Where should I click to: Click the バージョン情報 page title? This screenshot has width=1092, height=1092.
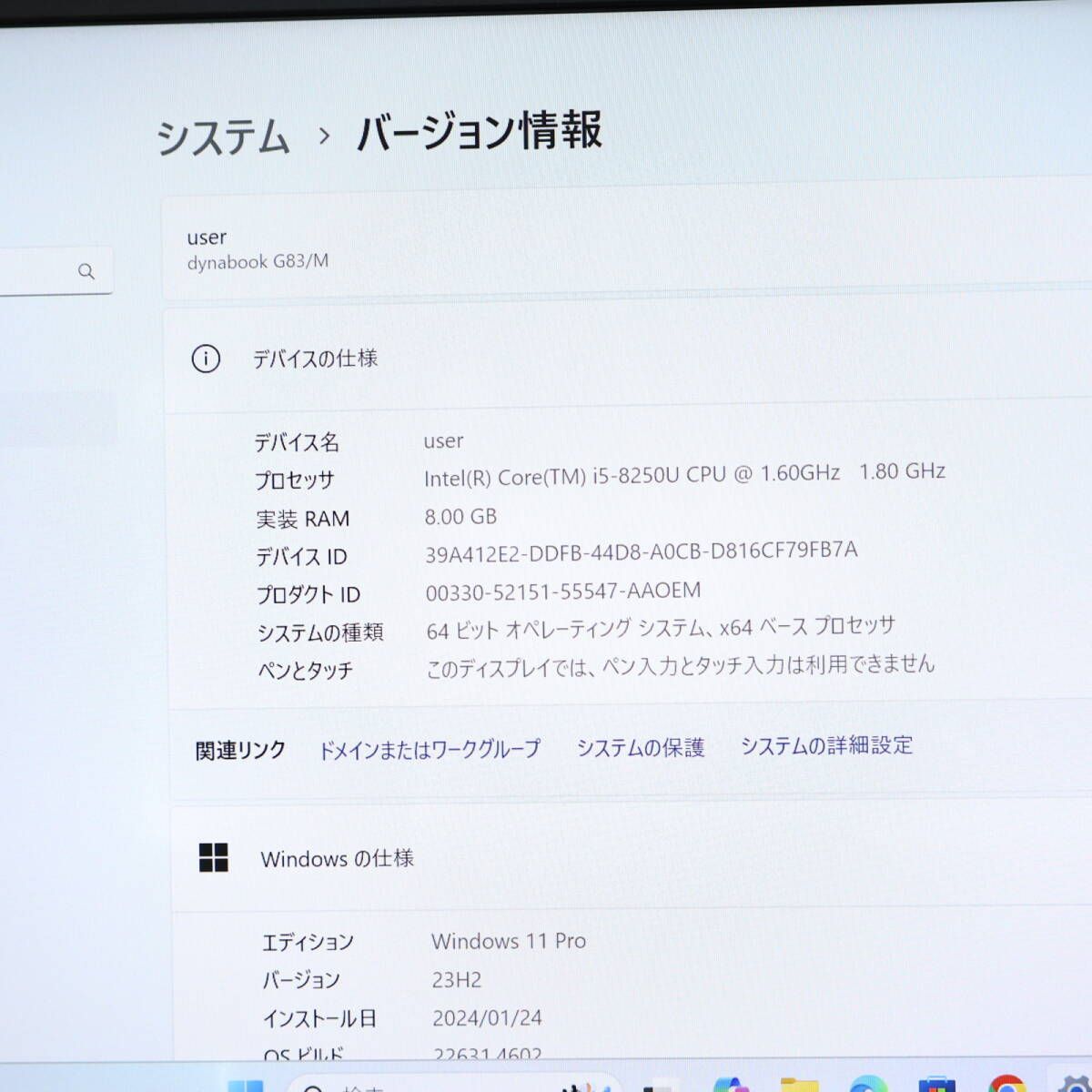(479, 131)
